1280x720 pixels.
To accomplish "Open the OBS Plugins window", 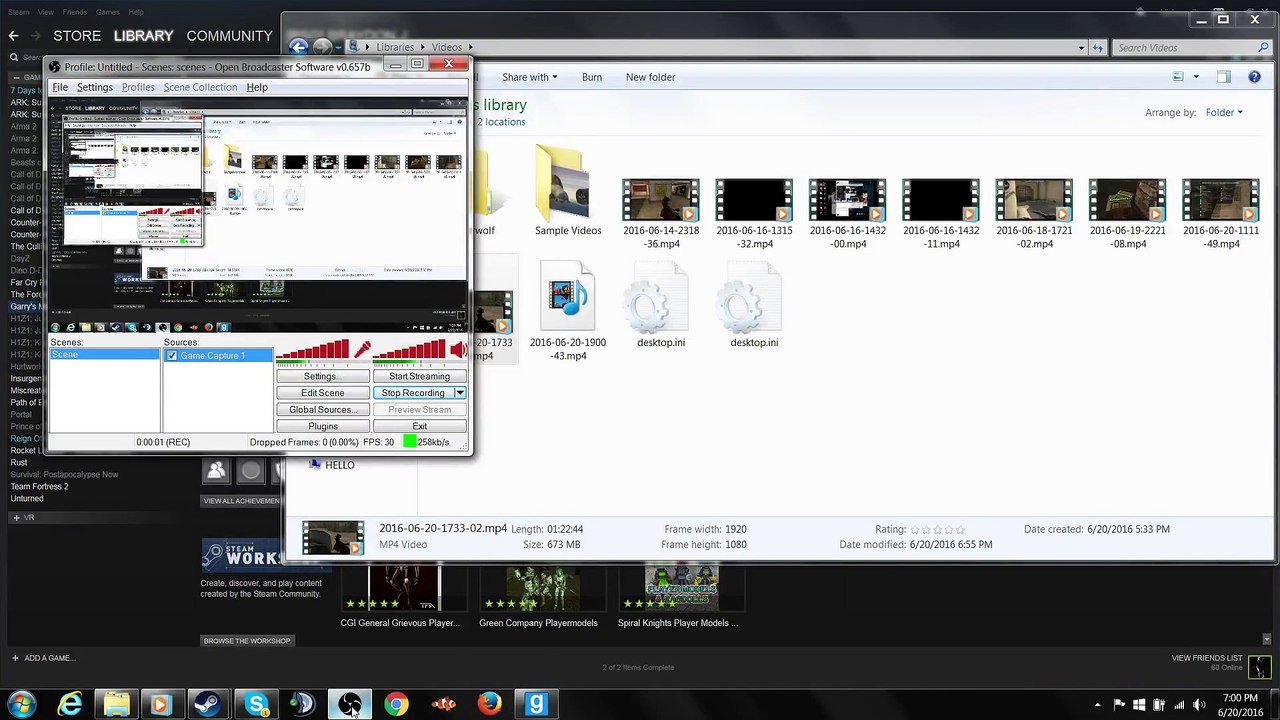I will click(x=322, y=426).
